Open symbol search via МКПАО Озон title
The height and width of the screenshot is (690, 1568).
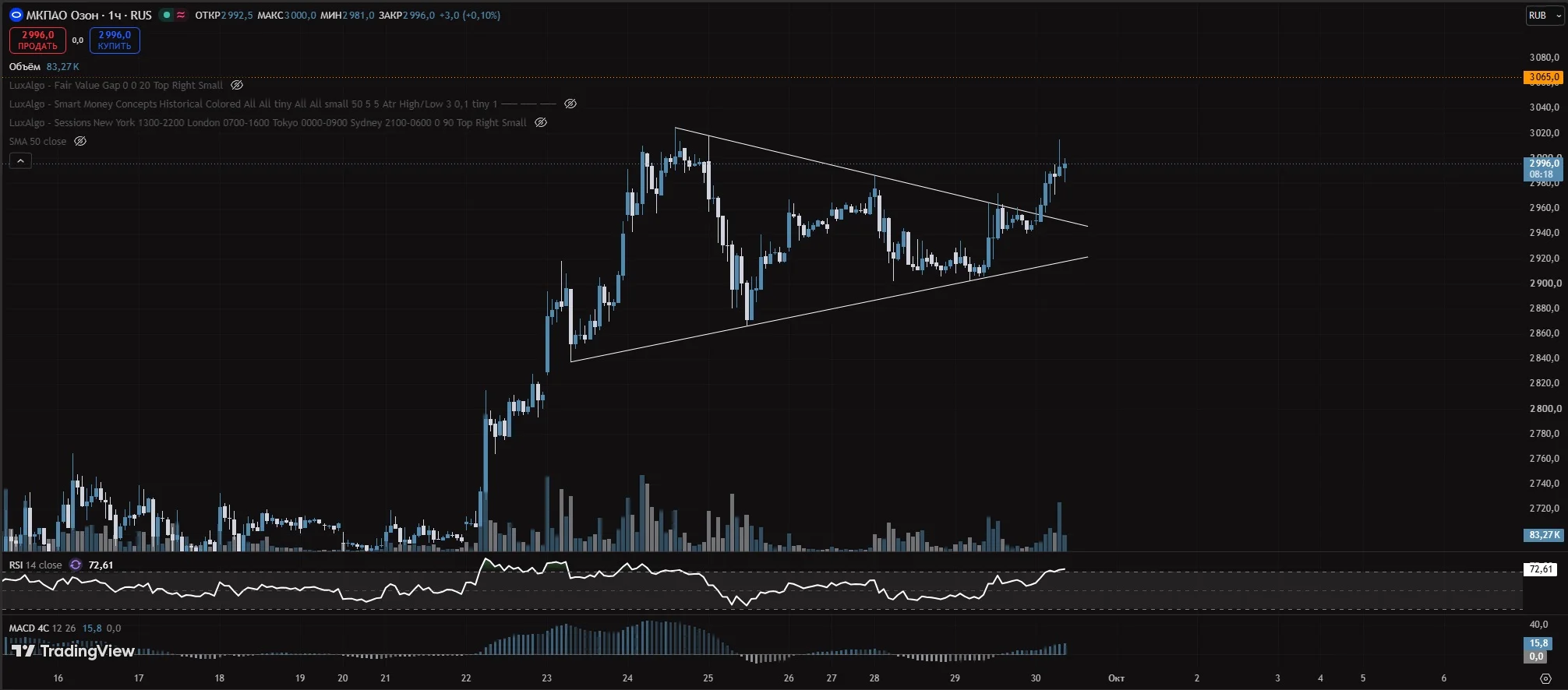click(x=89, y=16)
